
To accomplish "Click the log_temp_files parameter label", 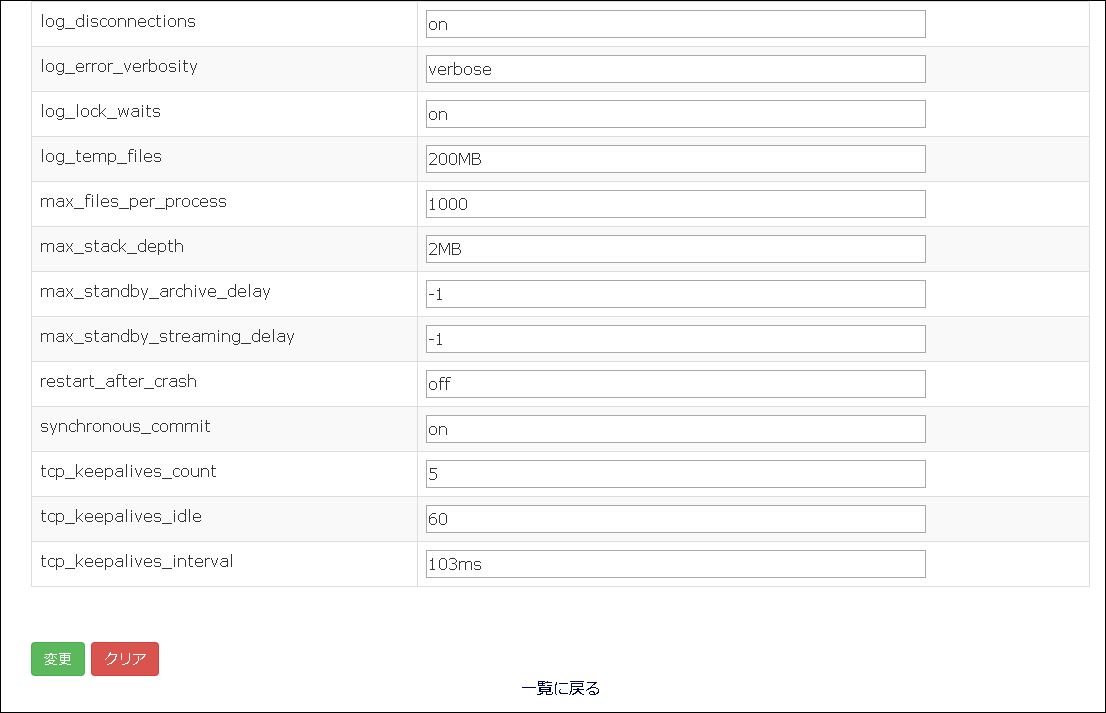I will [x=101, y=157].
